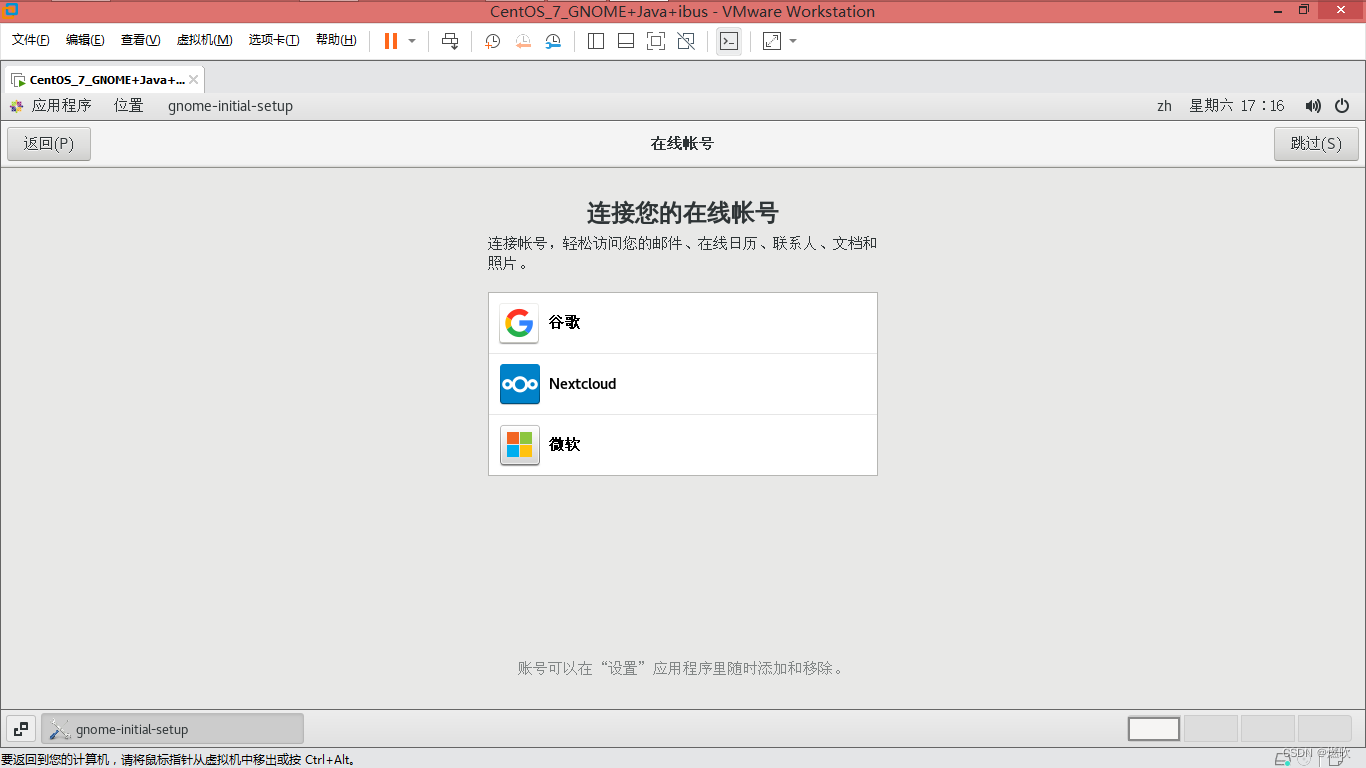
Task: Click the 账号可以在“设置”应用程序里随时添加和移除 note
Action: coord(682,668)
